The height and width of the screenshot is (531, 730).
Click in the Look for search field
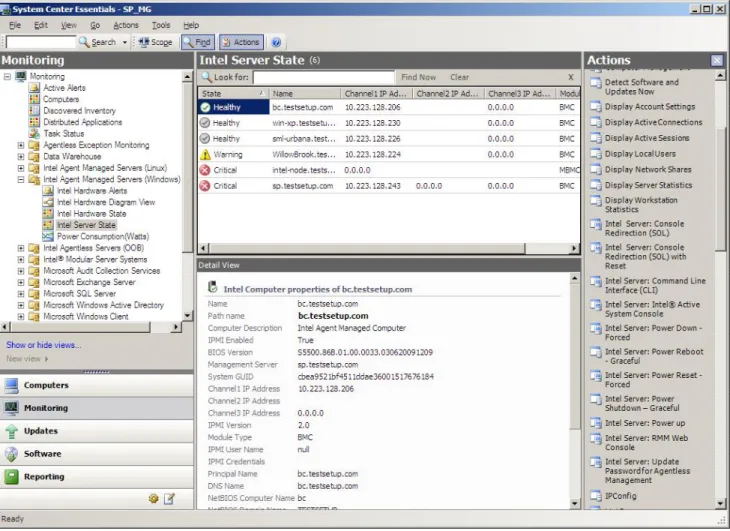click(324, 77)
